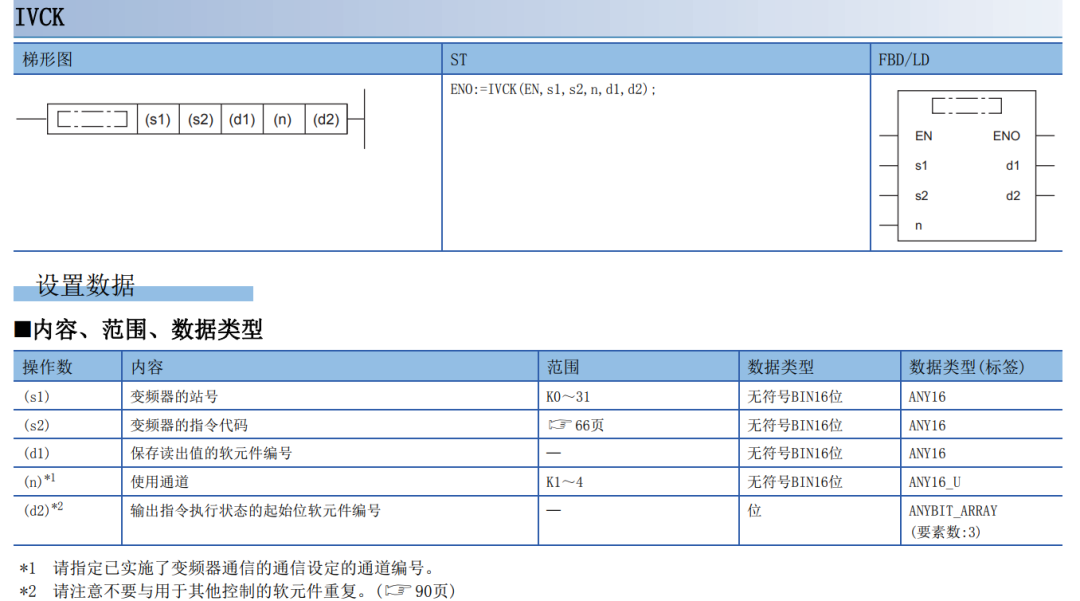1080x601 pixels.
Task: Click the pointing-hand icon beside 90页
Action: pos(398,591)
